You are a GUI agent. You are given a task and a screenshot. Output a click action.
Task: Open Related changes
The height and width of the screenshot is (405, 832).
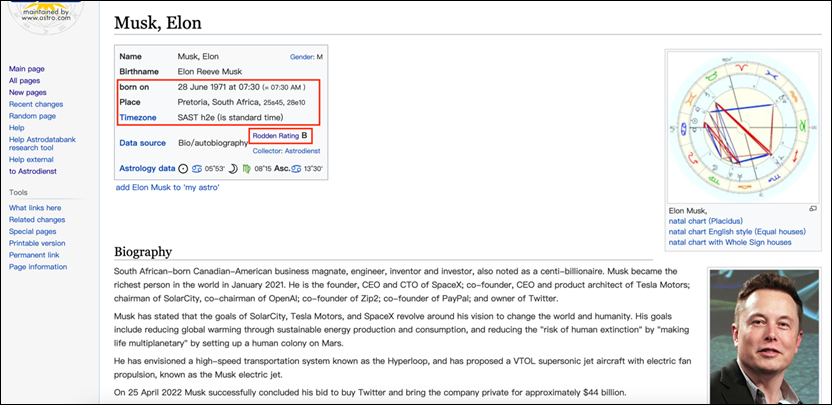(37, 219)
